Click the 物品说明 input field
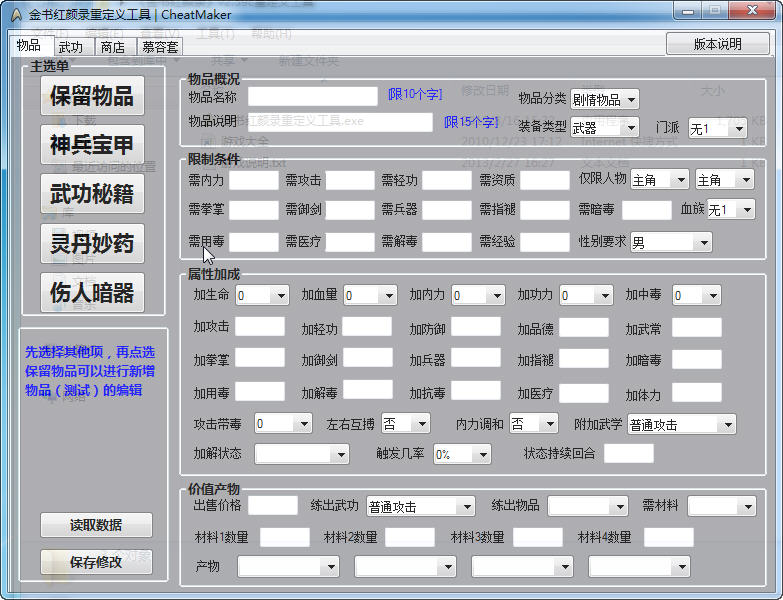The image size is (783, 600). [340, 122]
